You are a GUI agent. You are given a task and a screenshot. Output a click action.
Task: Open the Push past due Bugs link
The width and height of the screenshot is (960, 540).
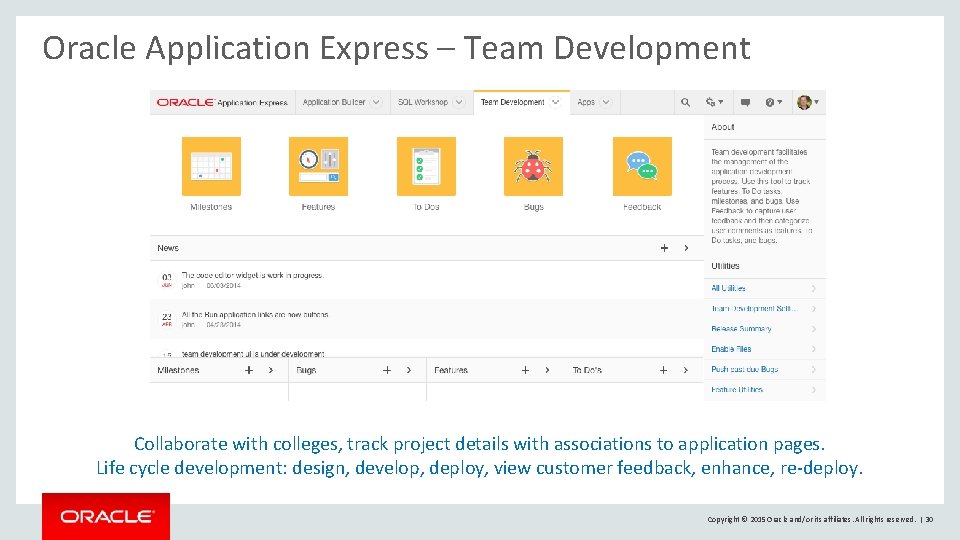tap(744, 369)
